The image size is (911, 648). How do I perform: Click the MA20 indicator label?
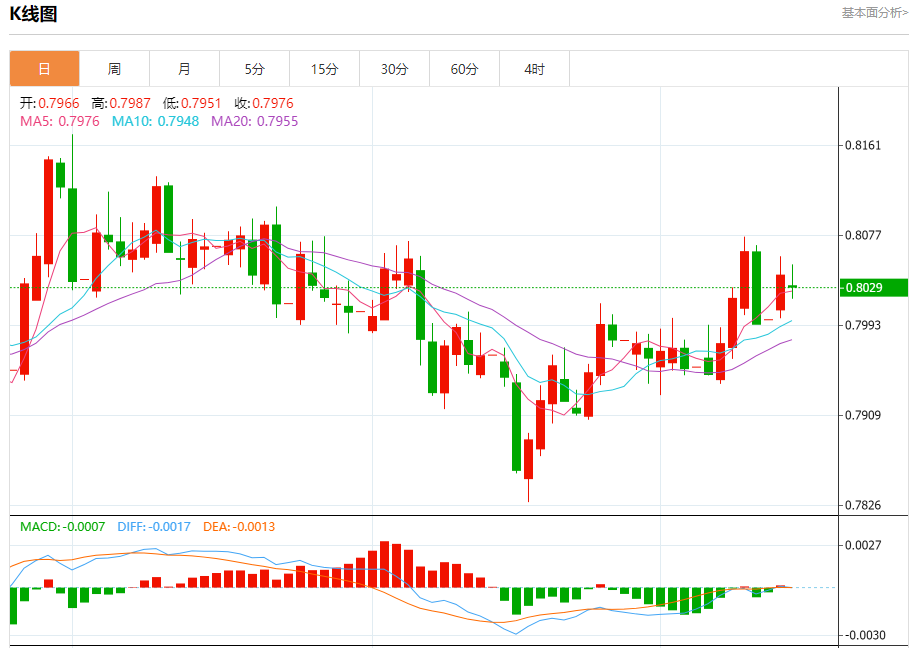point(254,121)
